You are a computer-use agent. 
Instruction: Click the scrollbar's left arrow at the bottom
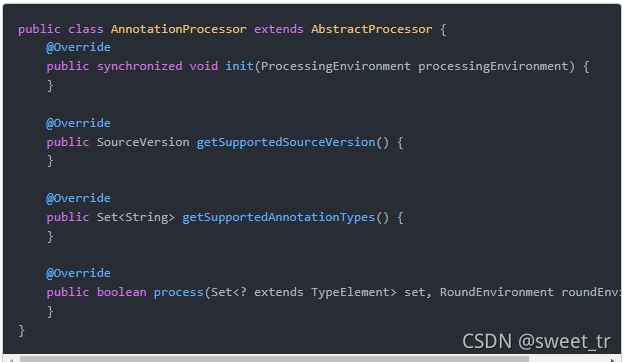point(11,360)
